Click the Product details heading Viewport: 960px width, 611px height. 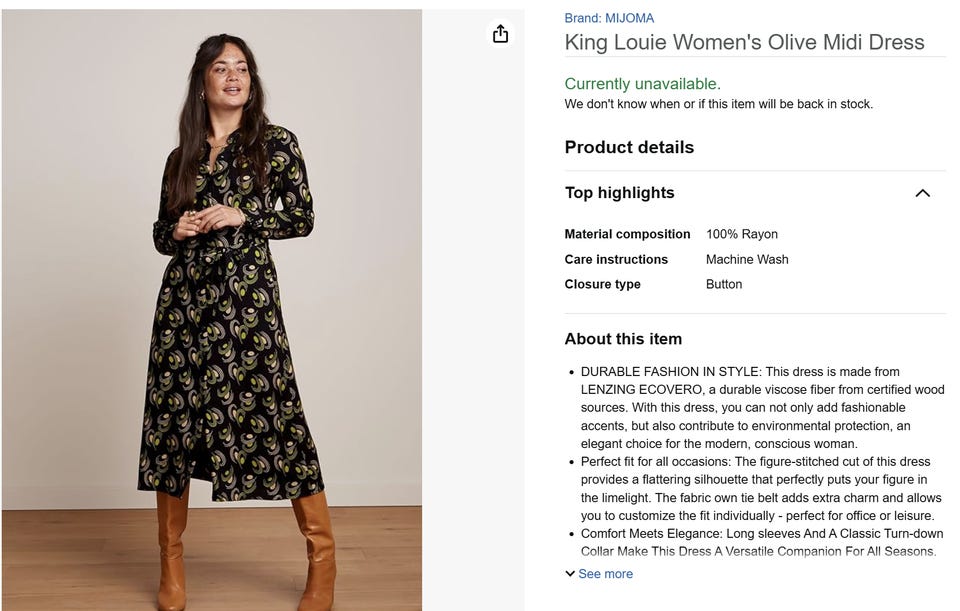pos(629,147)
